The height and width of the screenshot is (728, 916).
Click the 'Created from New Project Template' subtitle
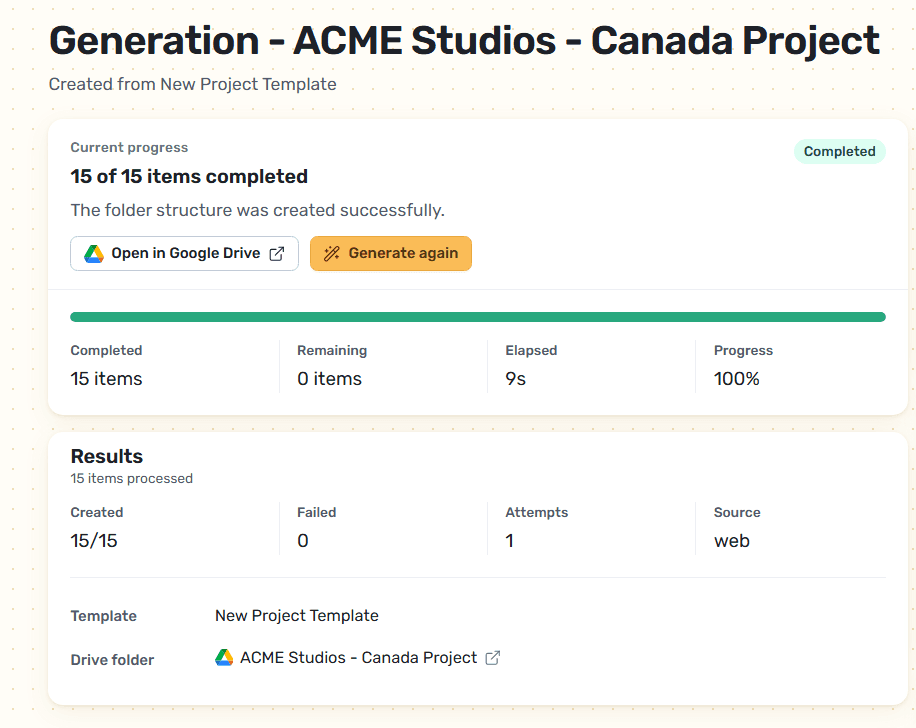(193, 84)
